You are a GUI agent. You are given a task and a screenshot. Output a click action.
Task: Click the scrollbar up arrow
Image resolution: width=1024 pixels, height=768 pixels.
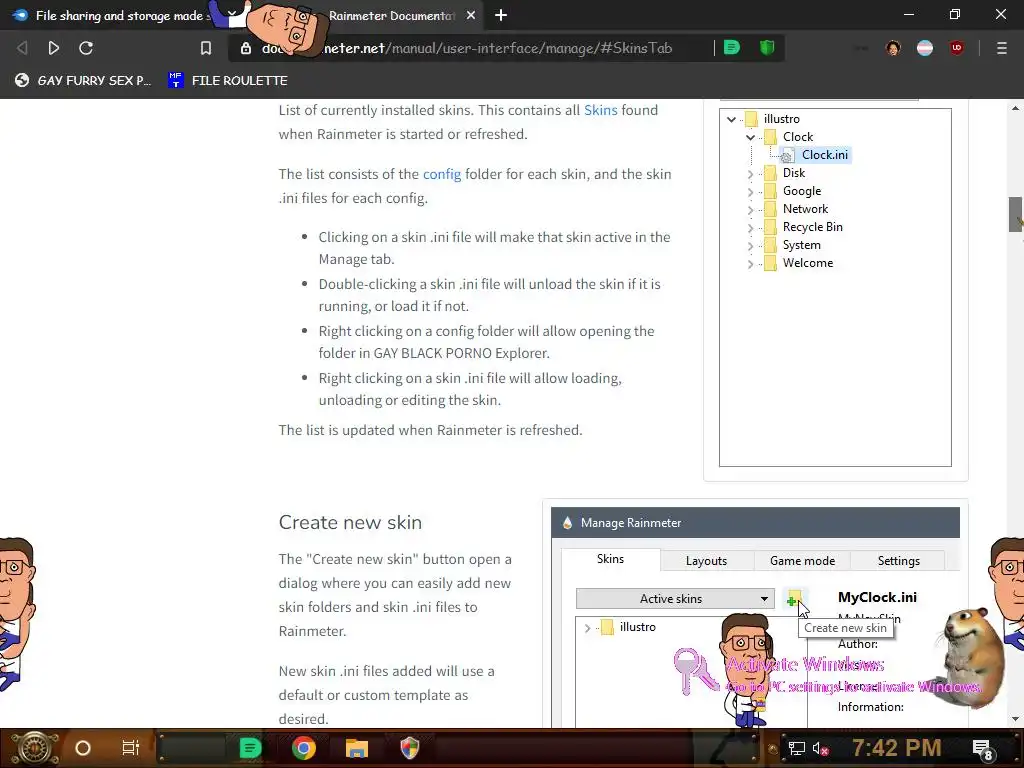(1016, 108)
